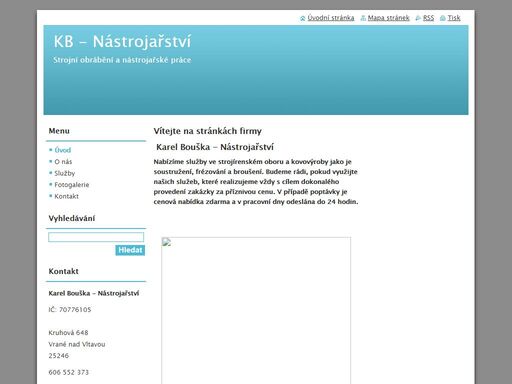Click the Kruhová 648 address line
Viewport: 512px width, 384px height.
68,333
